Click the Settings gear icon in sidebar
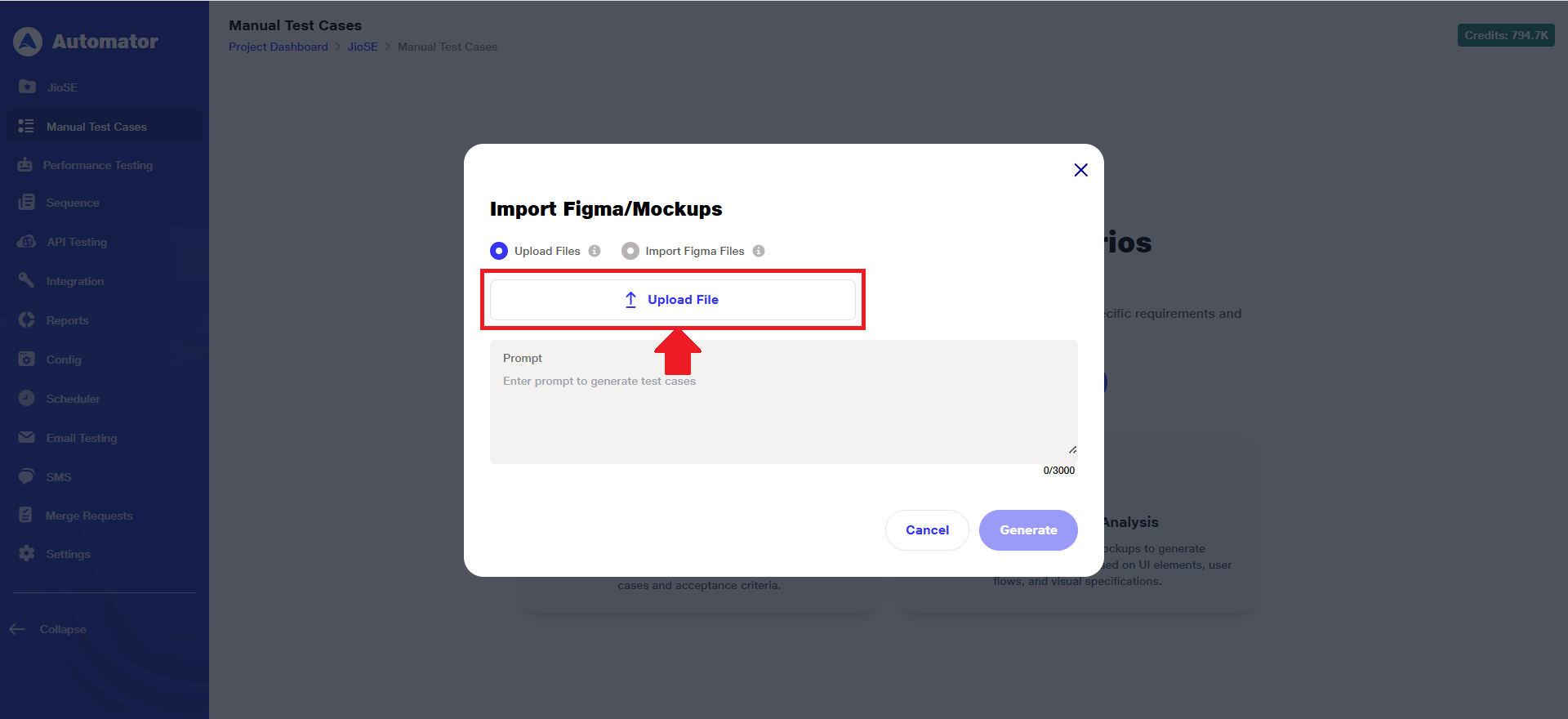Viewport: 1568px width, 719px height. tap(27, 554)
